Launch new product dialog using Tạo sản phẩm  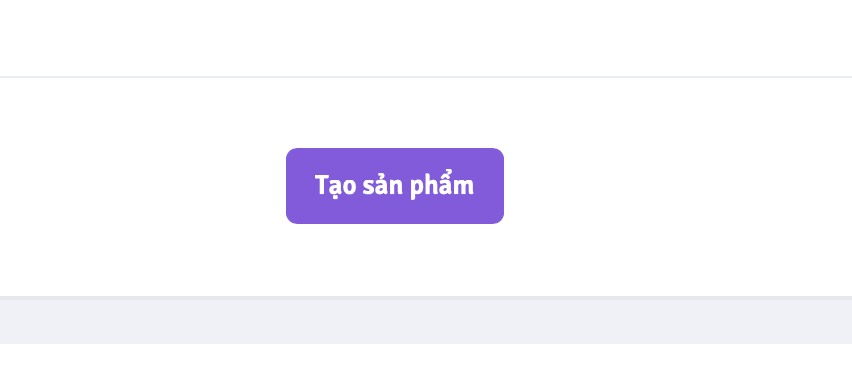(x=395, y=186)
